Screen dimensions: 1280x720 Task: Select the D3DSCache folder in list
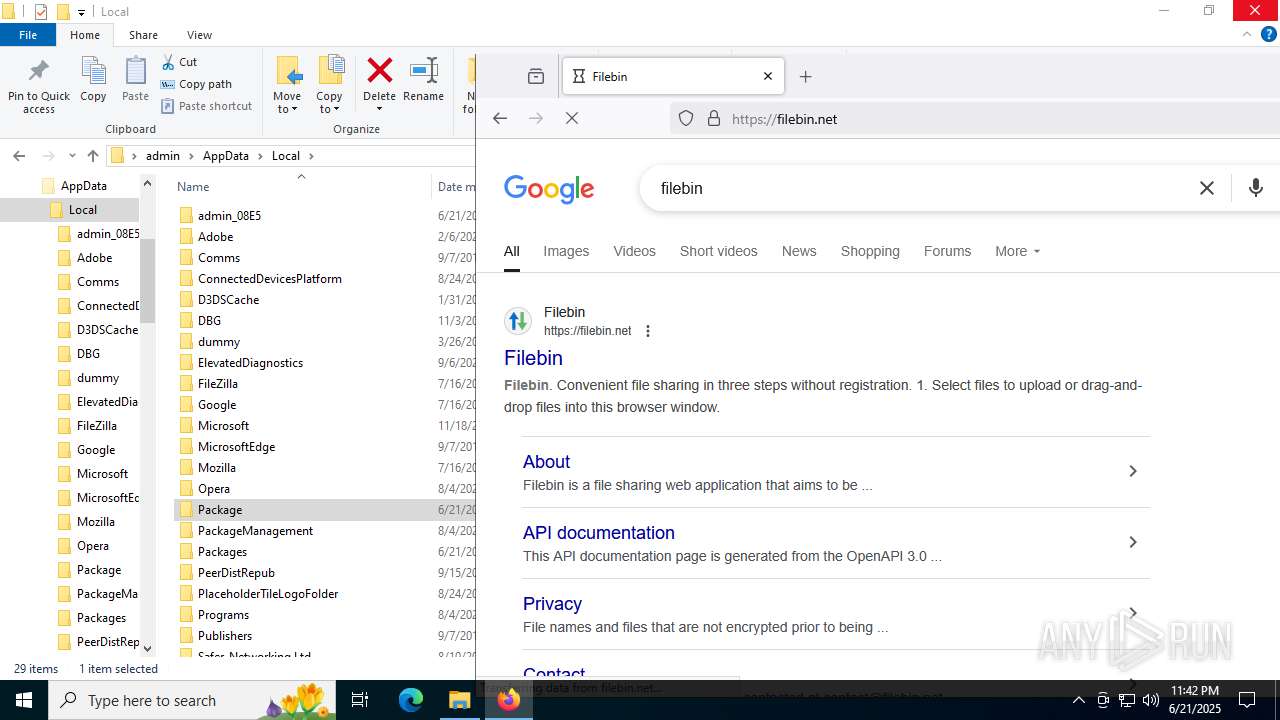228,300
